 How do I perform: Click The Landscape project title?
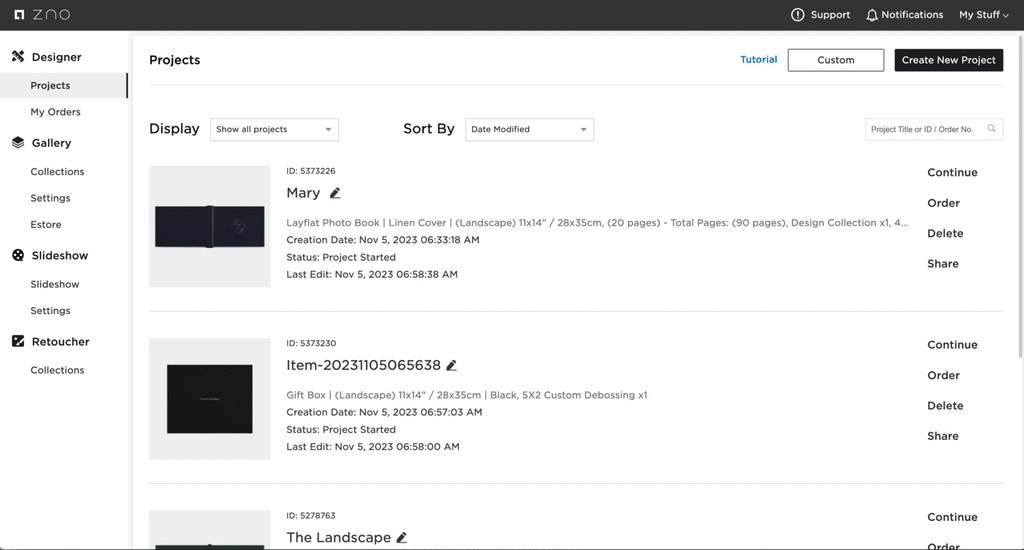point(338,538)
